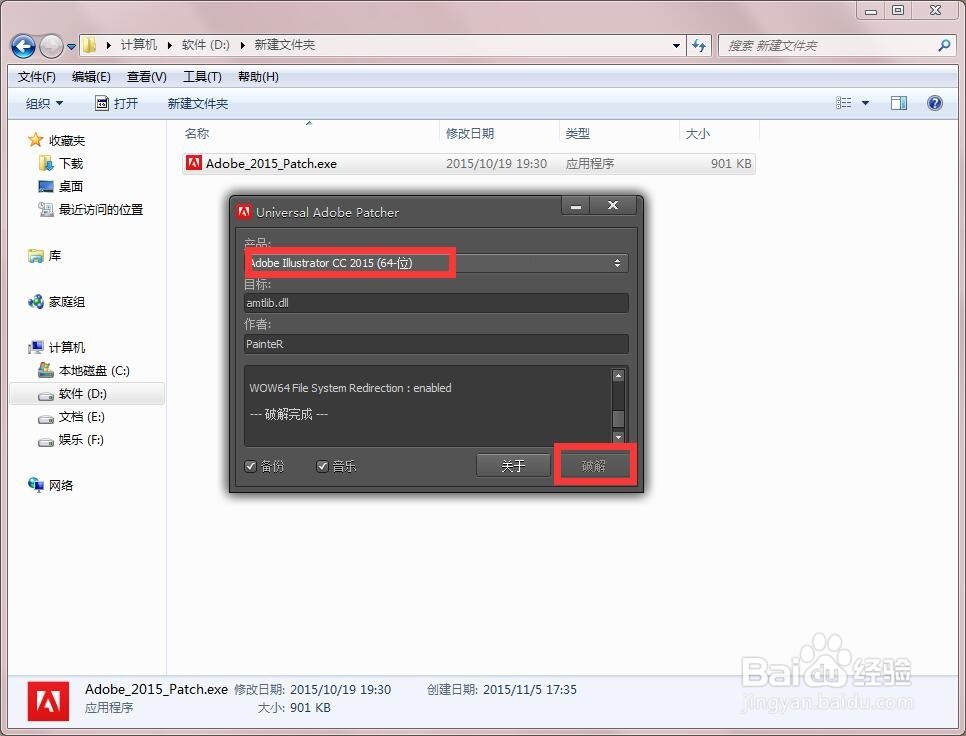Image resolution: width=966 pixels, height=736 pixels.
Task: Toggle the 备份 checkbox in the patcher
Action: (251, 466)
